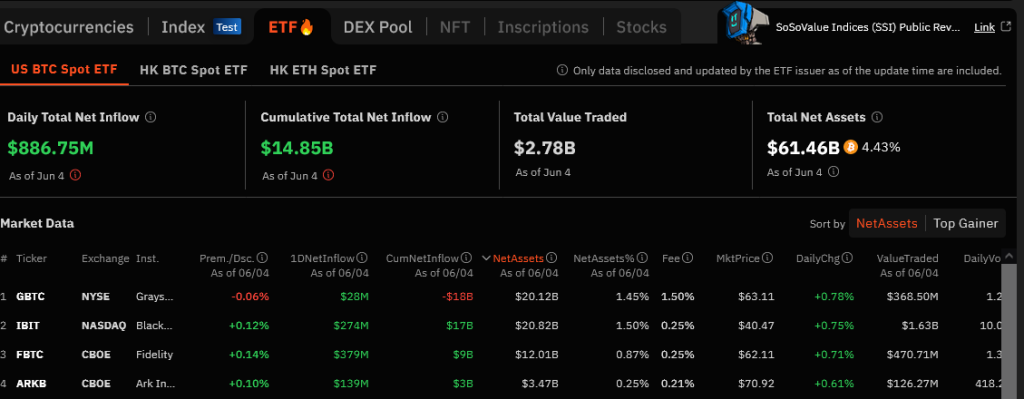1024x399 pixels.
Task: Open the SoSoValue Indices banner Link
Action: pyautogui.click(x=984, y=27)
